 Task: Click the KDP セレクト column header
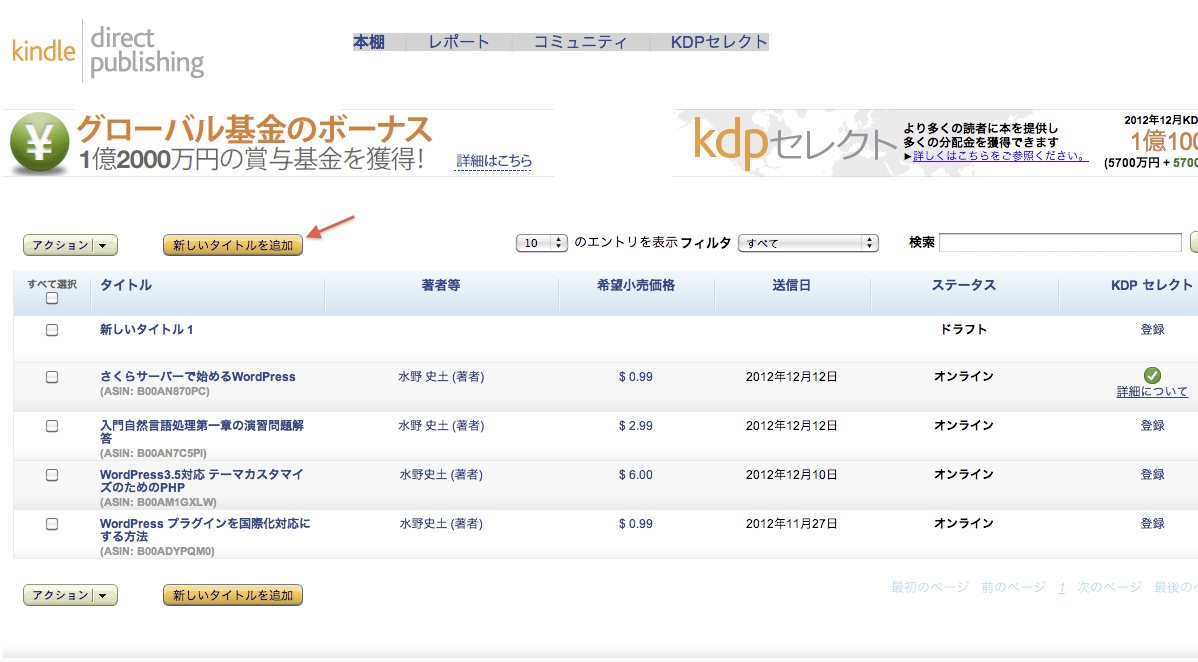1151,285
